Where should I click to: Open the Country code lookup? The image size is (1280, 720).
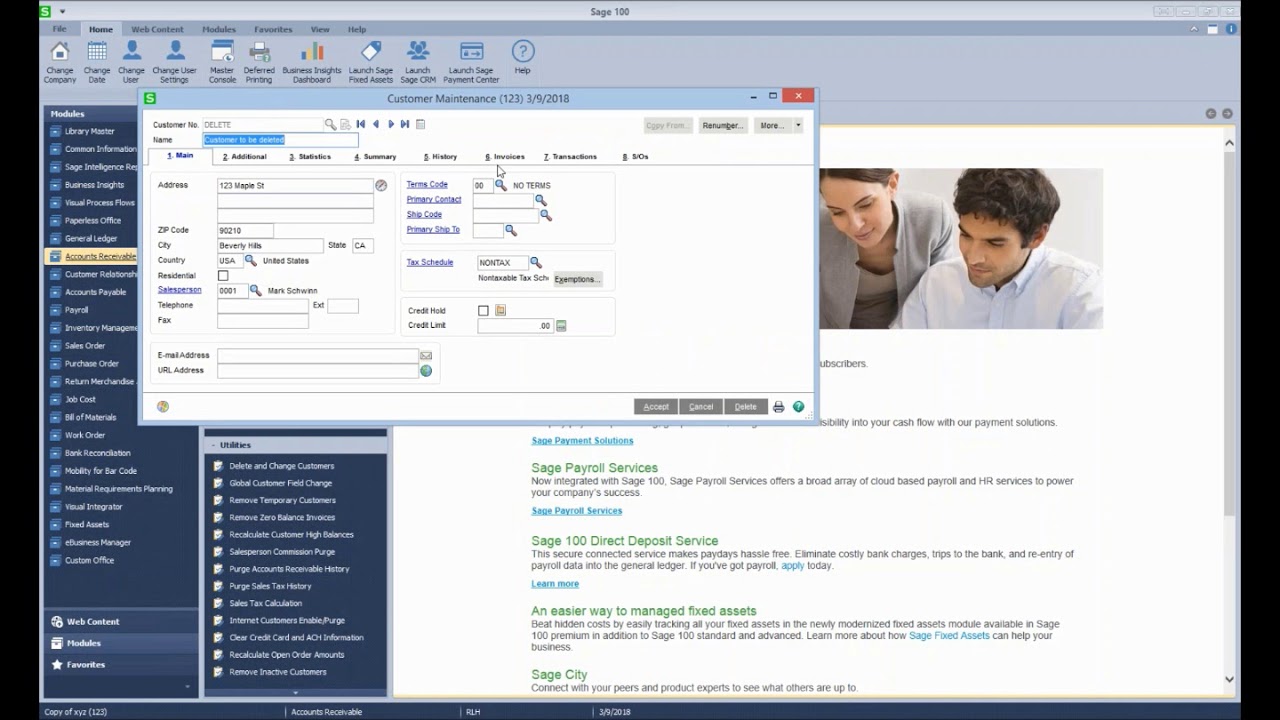(x=251, y=260)
